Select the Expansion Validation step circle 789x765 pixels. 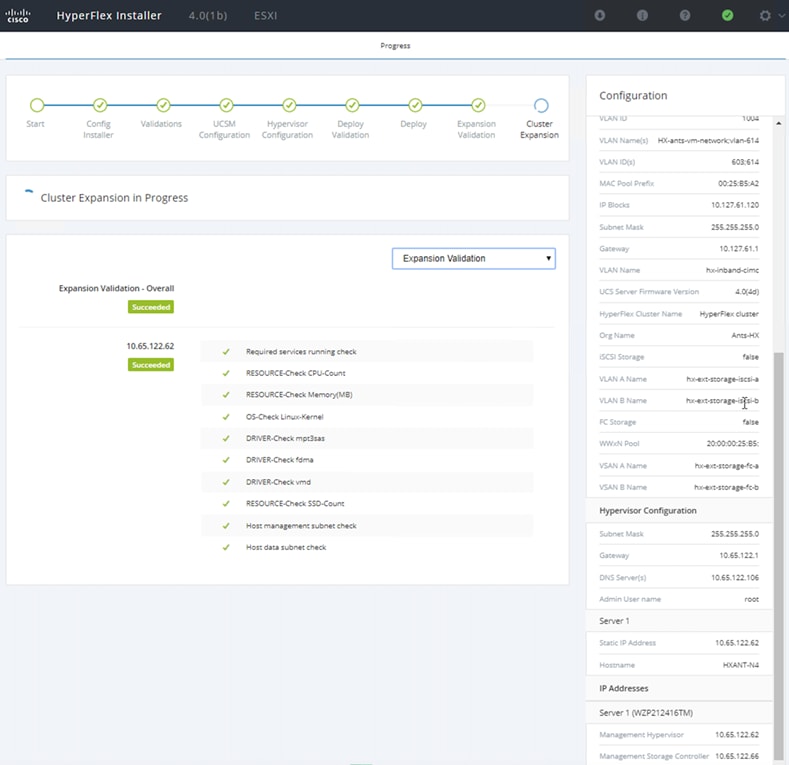(478, 105)
